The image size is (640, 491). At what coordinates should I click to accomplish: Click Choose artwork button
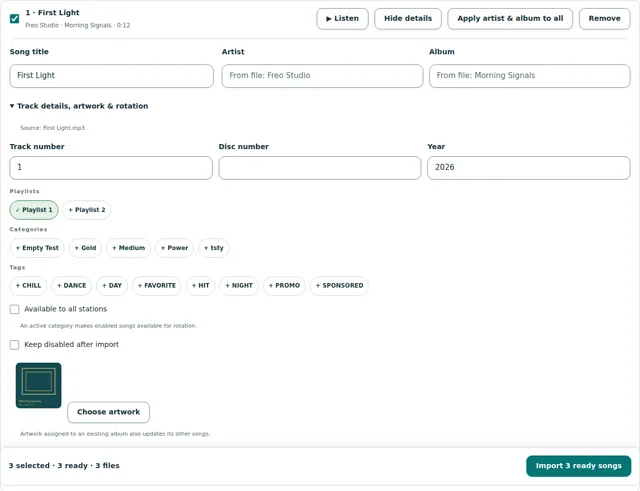(109, 412)
